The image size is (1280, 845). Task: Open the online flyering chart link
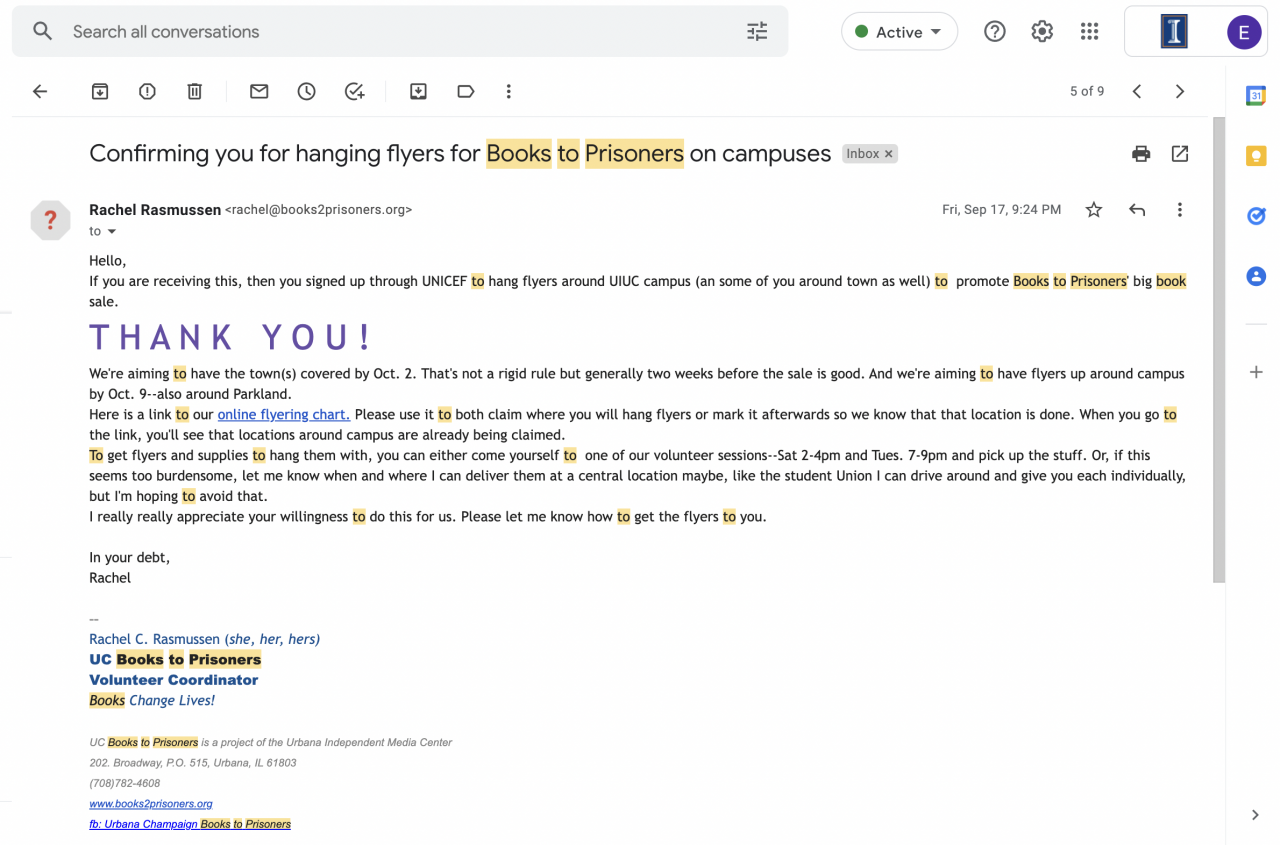(283, 414)
